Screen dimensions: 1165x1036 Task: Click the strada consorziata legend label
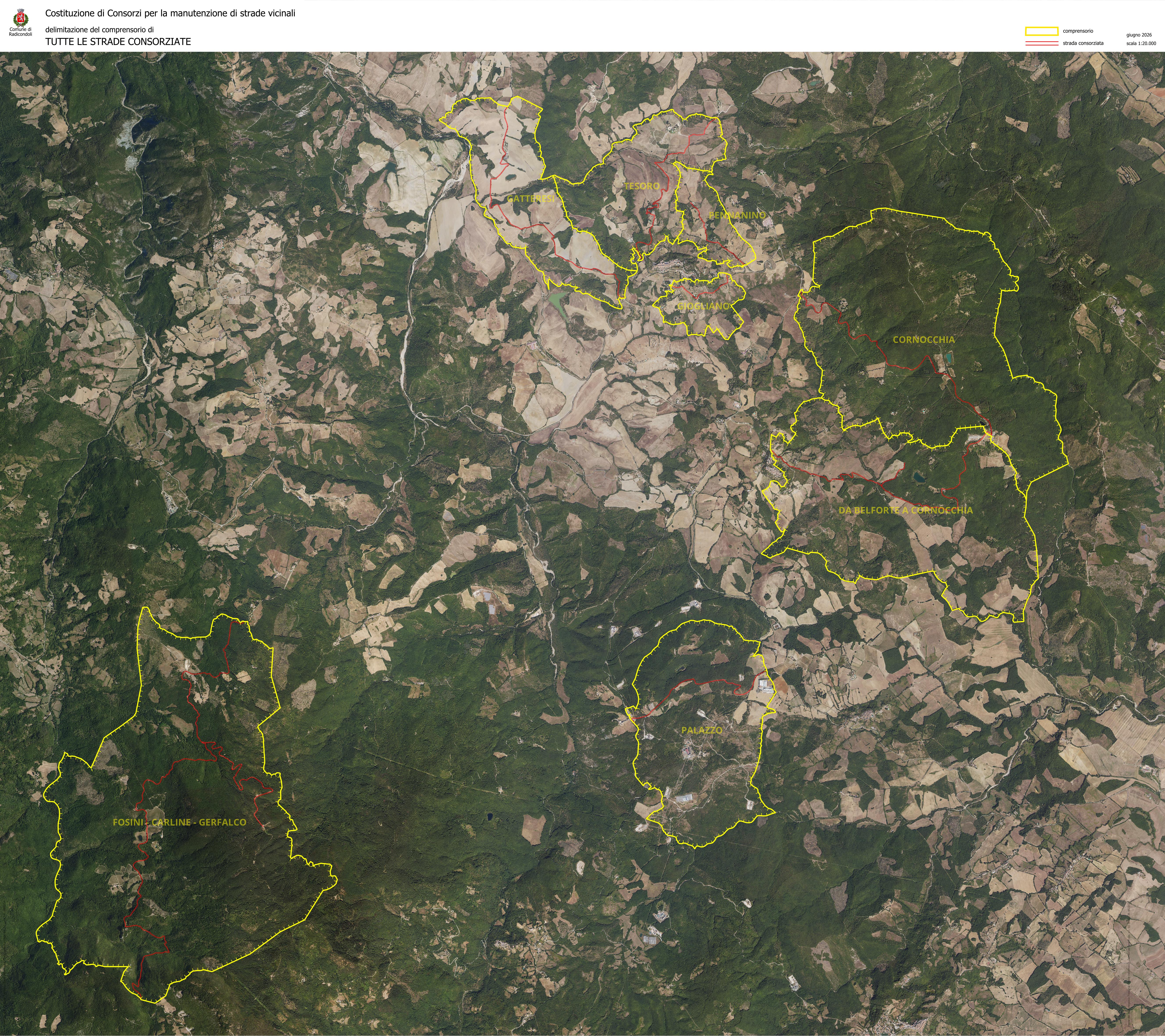[1083, 43]
